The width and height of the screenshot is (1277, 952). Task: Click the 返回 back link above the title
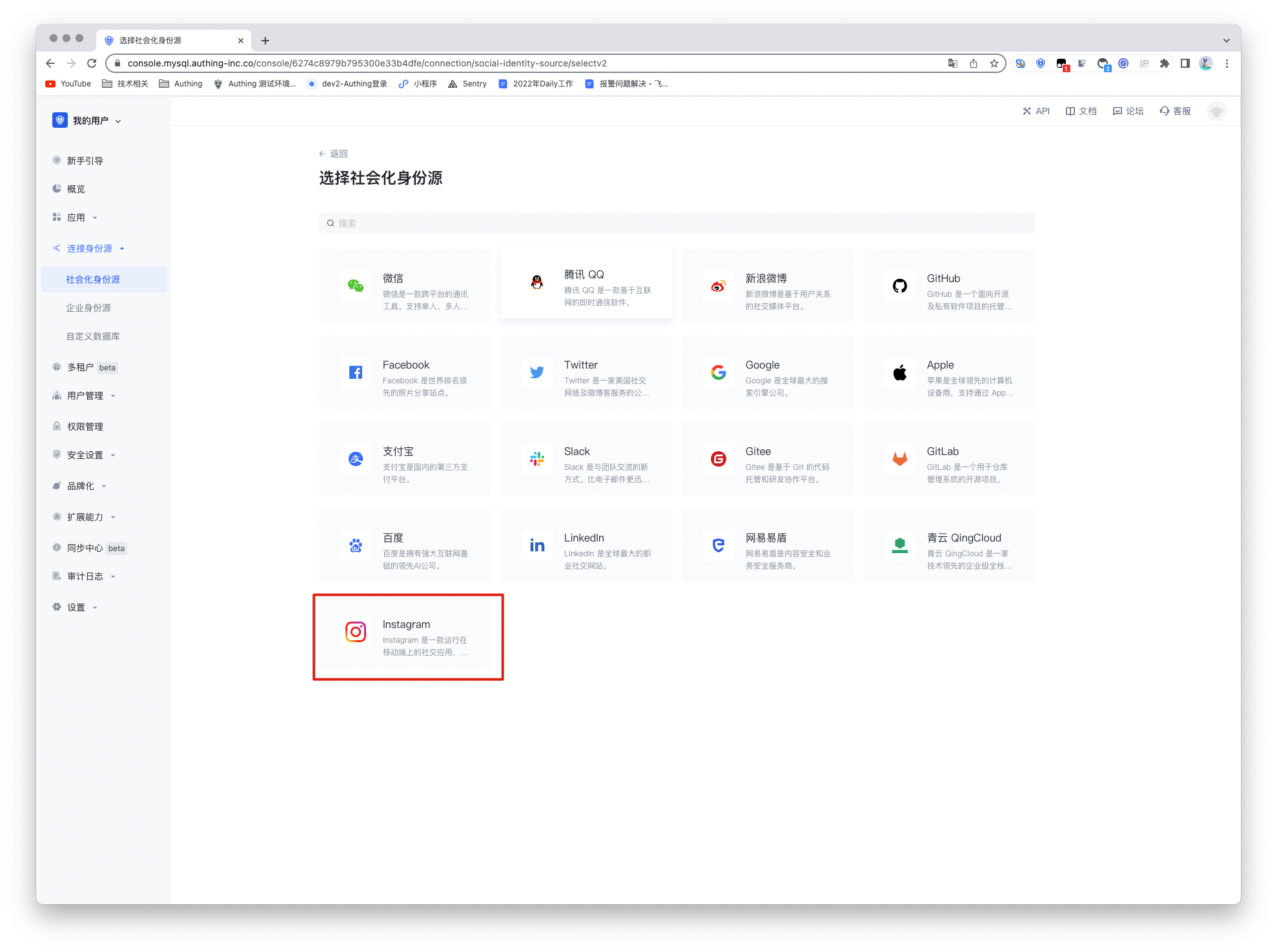[334, 153]
